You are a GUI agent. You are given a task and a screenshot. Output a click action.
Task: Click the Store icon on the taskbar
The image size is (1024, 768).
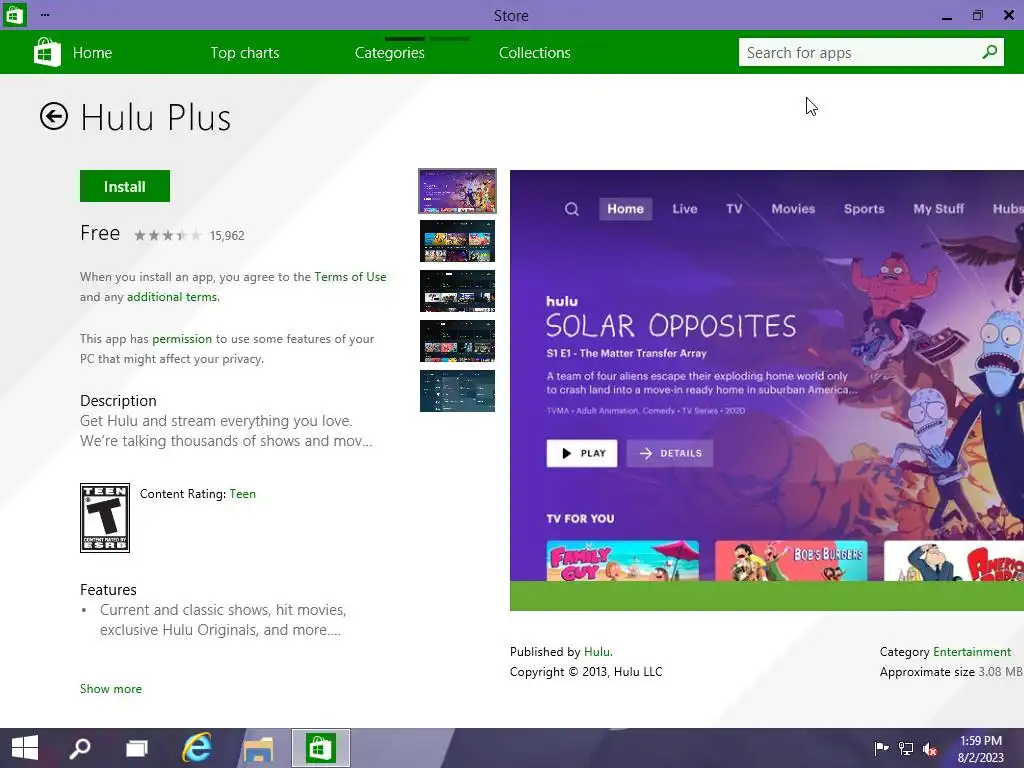point(320,748)
